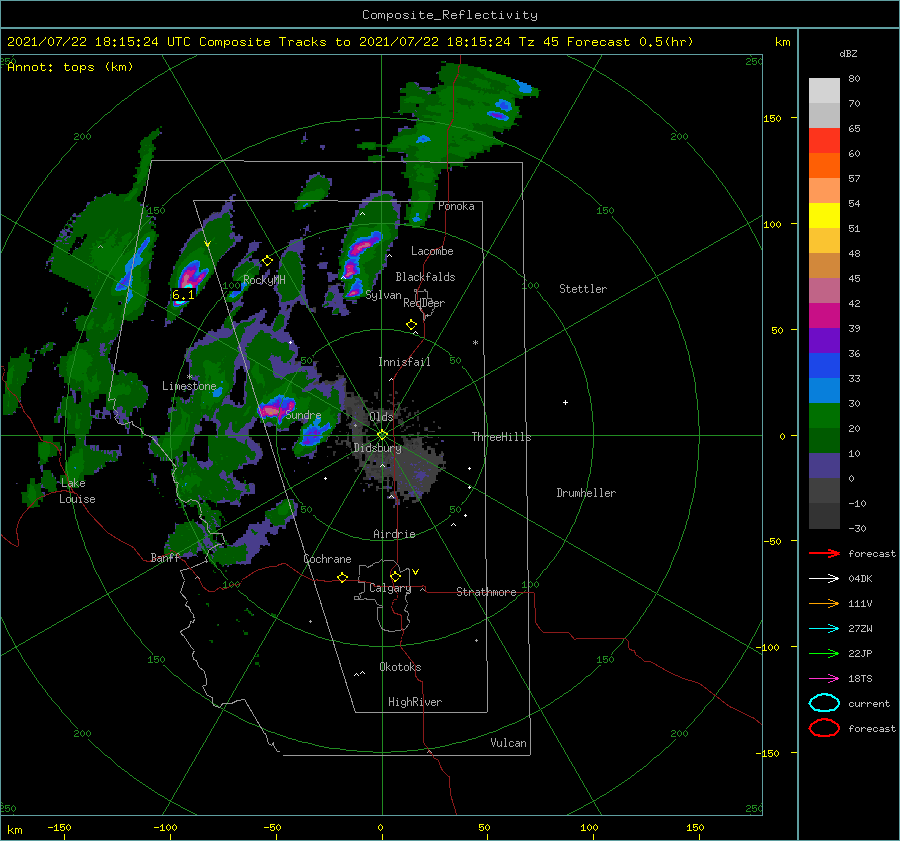
Task: Click the Composite_Reflectivity title
Action: [449, 15]
